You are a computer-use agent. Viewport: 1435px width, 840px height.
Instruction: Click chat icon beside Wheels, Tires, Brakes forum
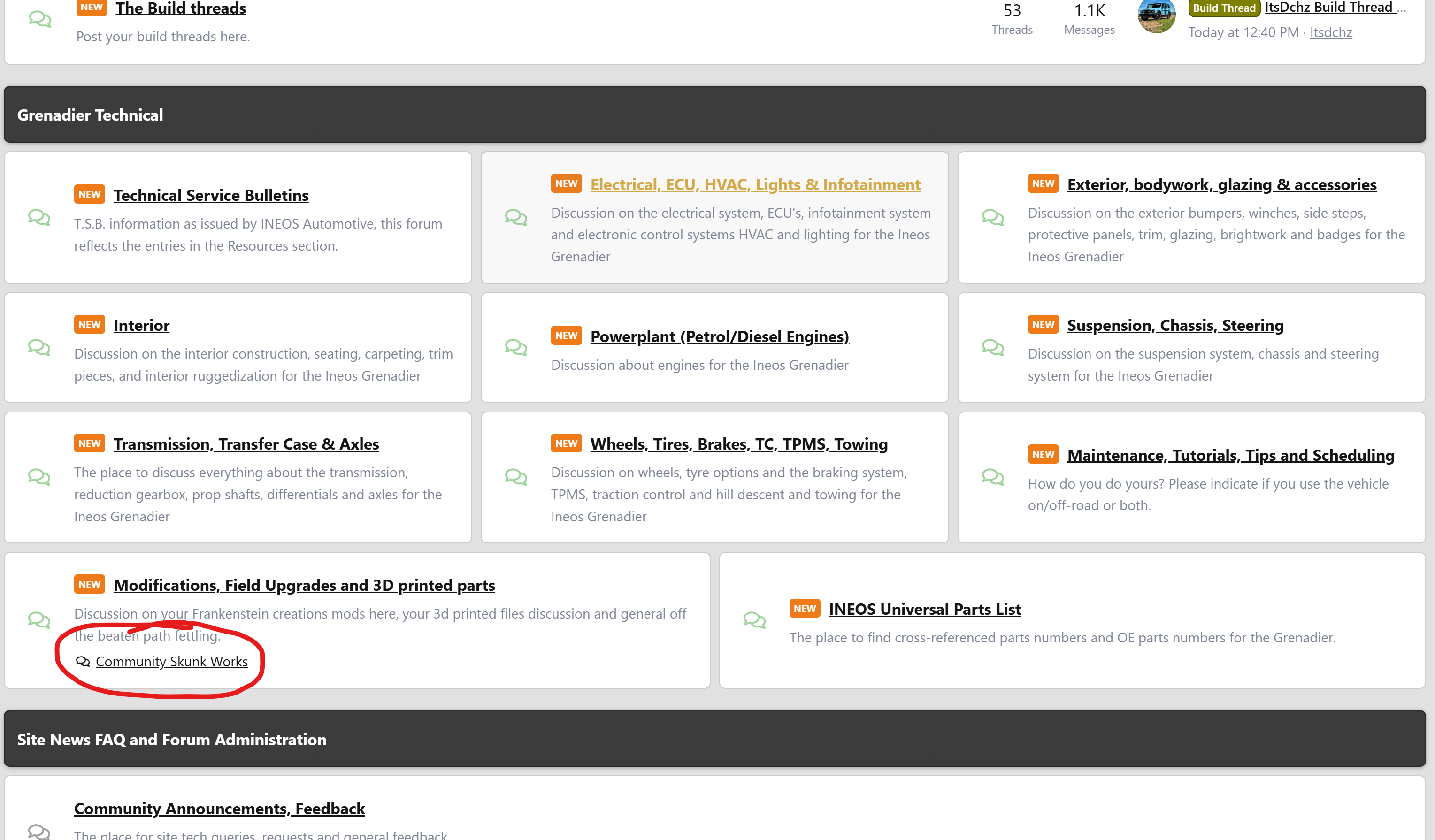coord(516,477)
